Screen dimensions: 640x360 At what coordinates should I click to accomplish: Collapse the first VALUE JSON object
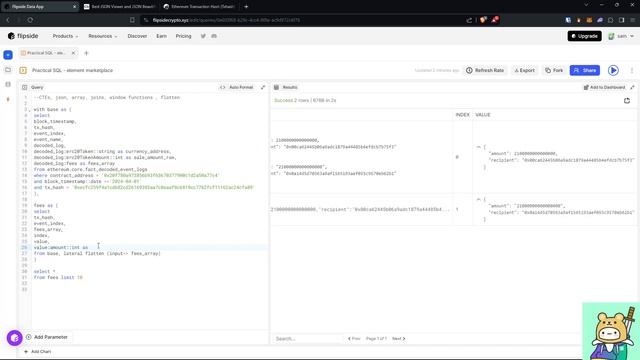[478, 147]
